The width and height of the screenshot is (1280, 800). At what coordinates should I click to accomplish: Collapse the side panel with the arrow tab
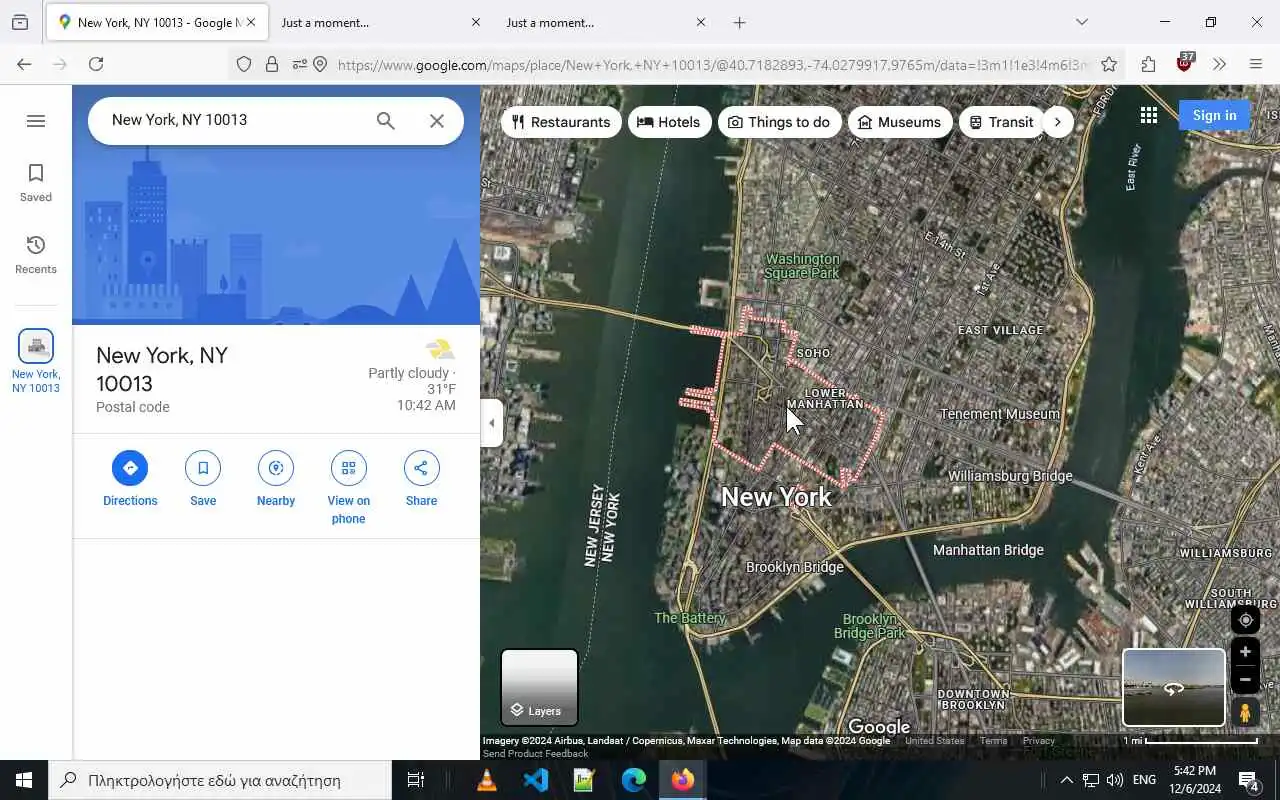coord(491,423)
